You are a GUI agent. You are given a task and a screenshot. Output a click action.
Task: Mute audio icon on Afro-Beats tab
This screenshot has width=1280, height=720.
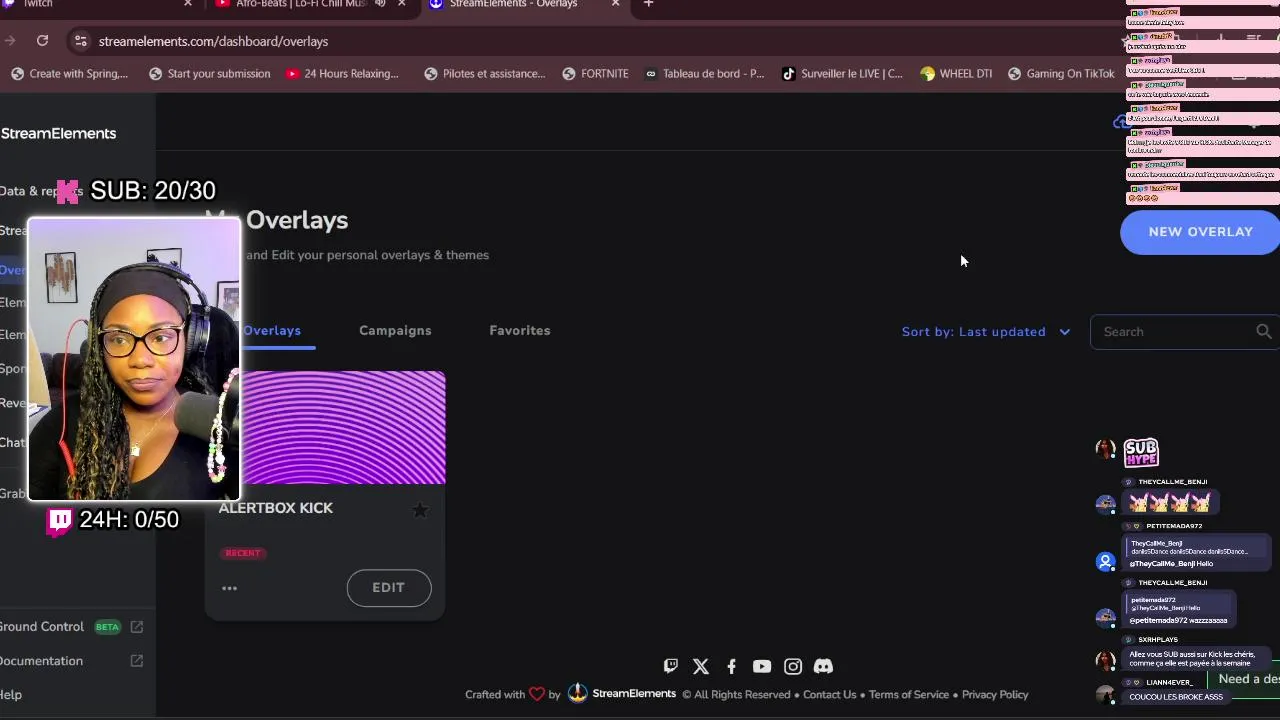click(x=380, y=4)
